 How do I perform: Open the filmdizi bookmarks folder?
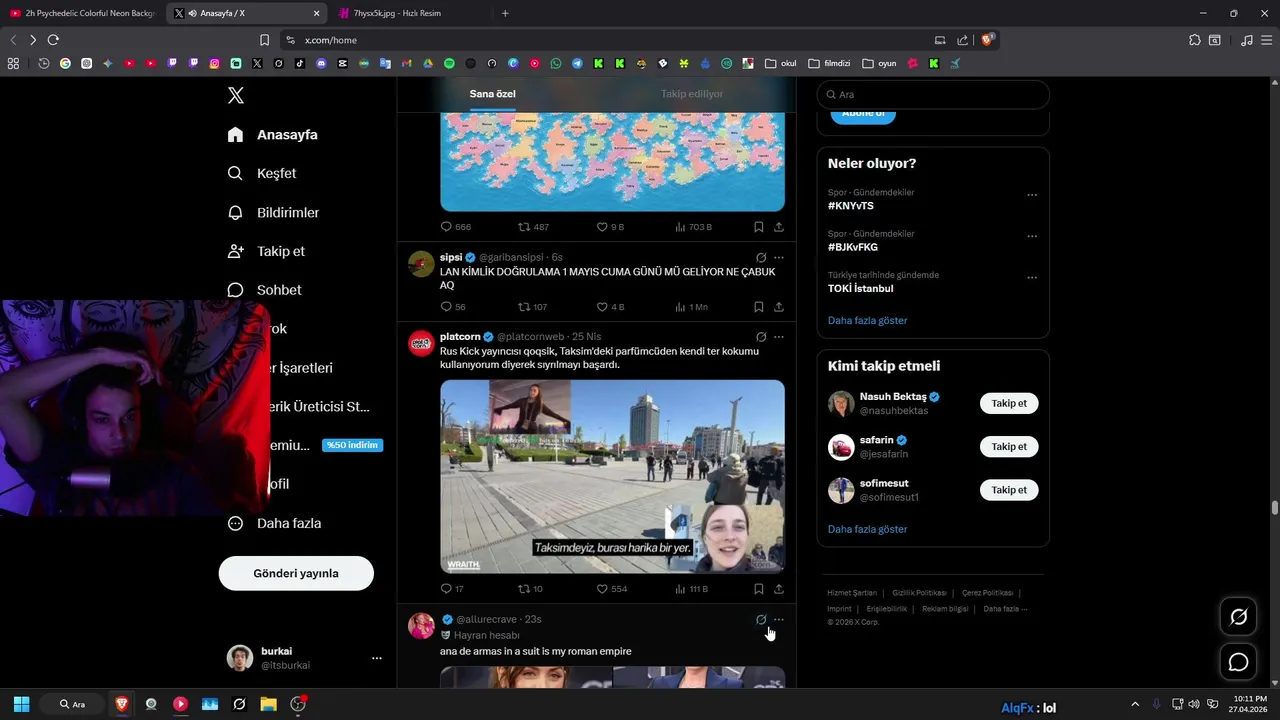tap(829, 63)
